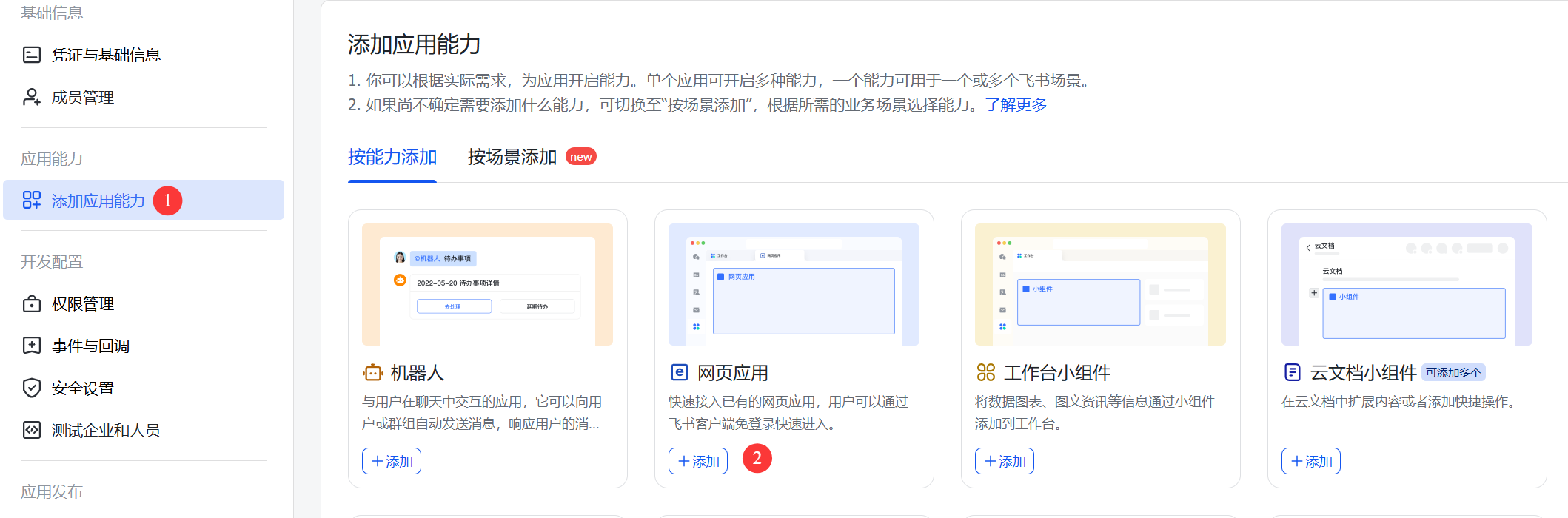Image resolution: width=1568 pixels, height=518 pixels.
Task: Click the 机器人 robot icon
Action: pos(372,373)
